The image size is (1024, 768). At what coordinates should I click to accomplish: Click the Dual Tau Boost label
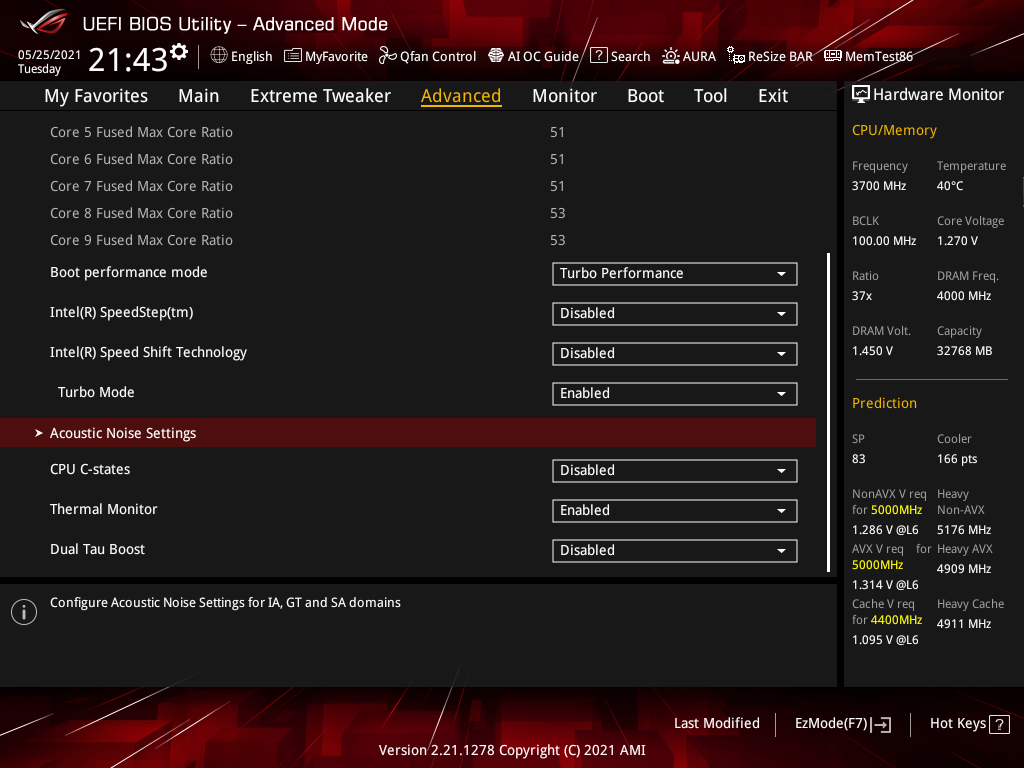click(x=97, y=549)
